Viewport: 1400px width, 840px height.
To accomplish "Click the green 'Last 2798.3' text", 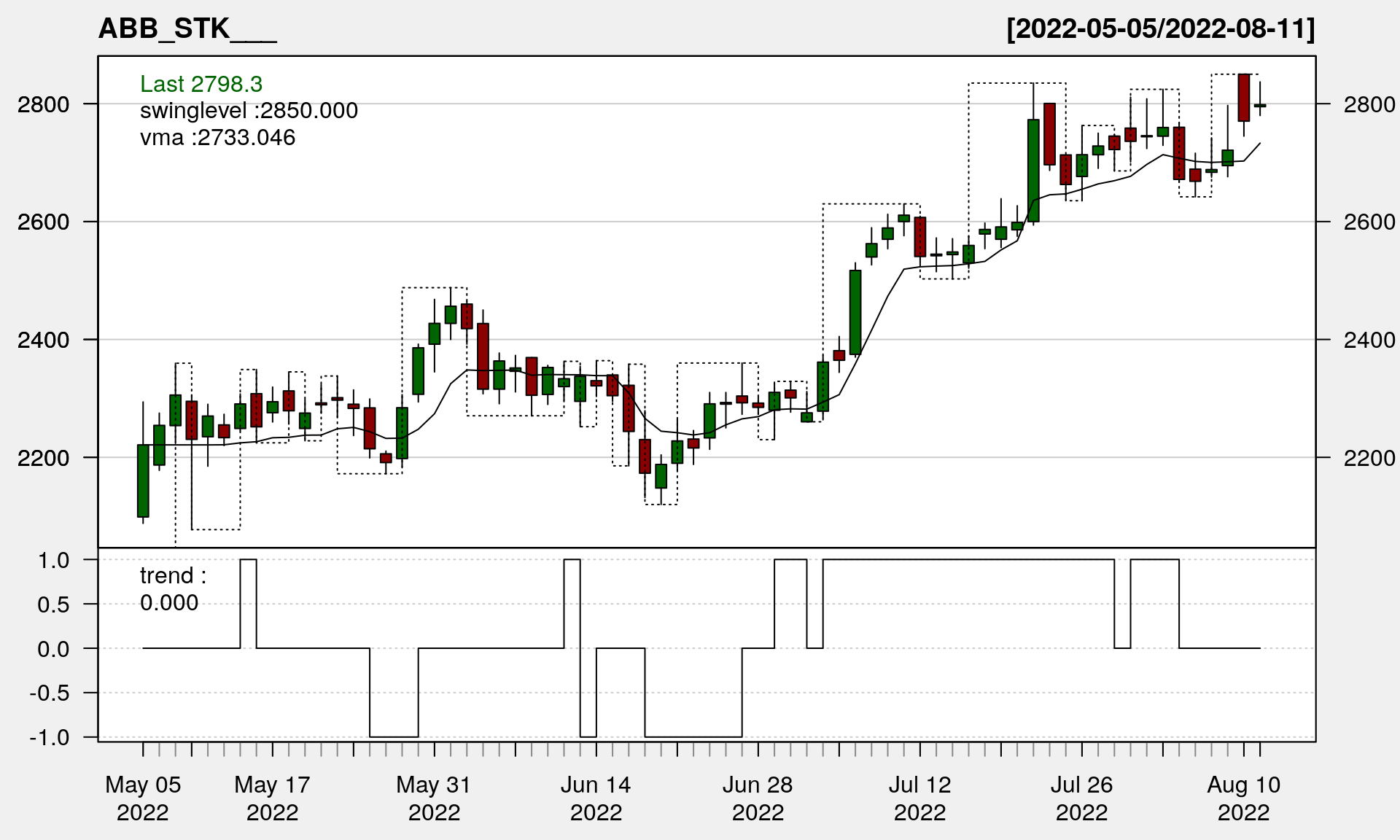I will pos(201,84).
